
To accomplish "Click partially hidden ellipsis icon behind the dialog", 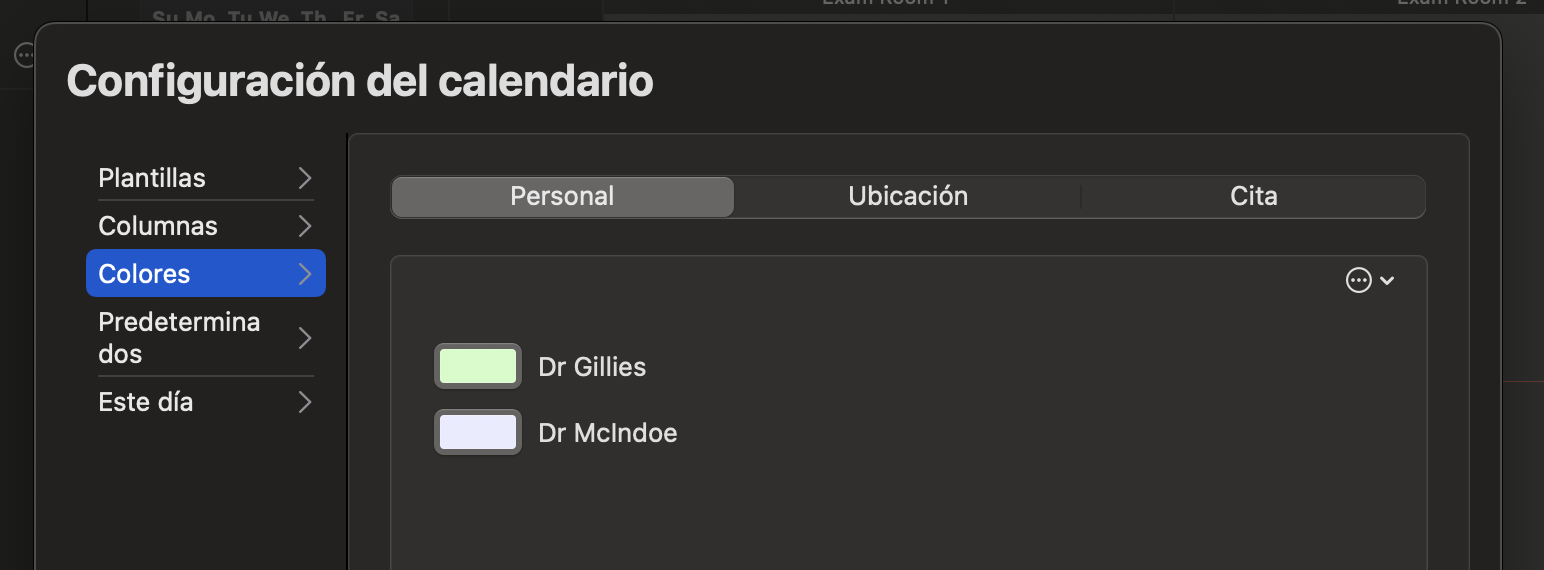I will tap(24, 55).
